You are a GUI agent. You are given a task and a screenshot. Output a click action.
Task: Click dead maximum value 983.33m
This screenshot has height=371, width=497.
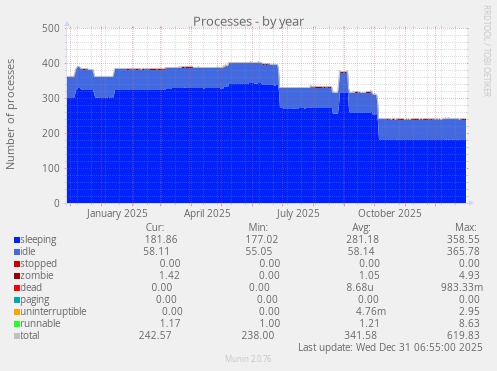[462, 287]
